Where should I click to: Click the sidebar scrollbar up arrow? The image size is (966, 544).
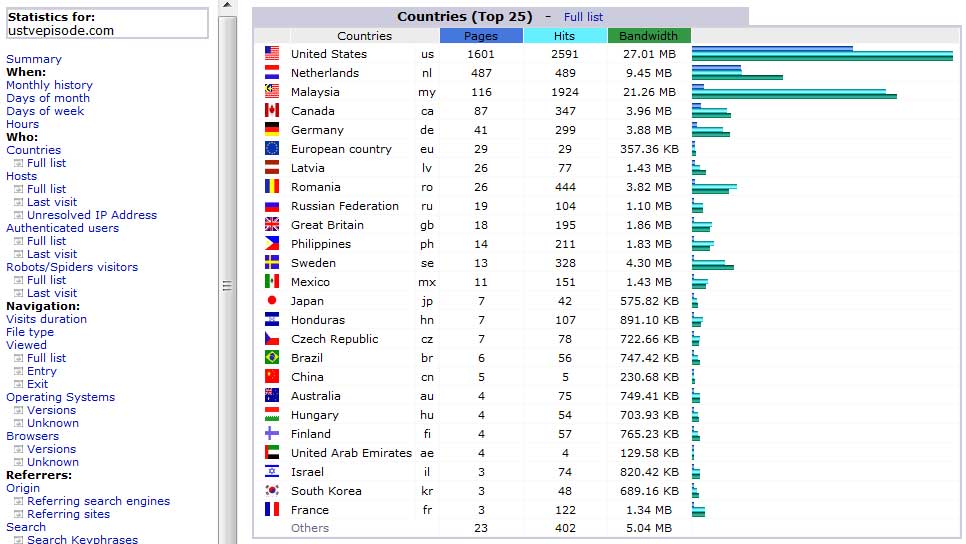(227, 6)
